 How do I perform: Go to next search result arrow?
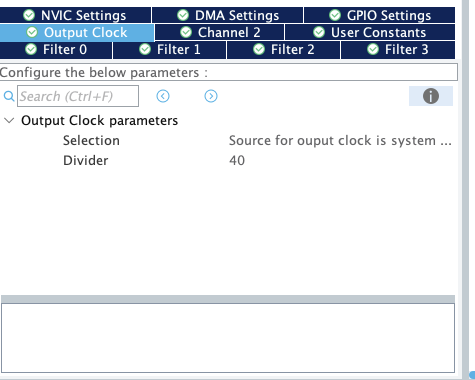tap(211, 96)
